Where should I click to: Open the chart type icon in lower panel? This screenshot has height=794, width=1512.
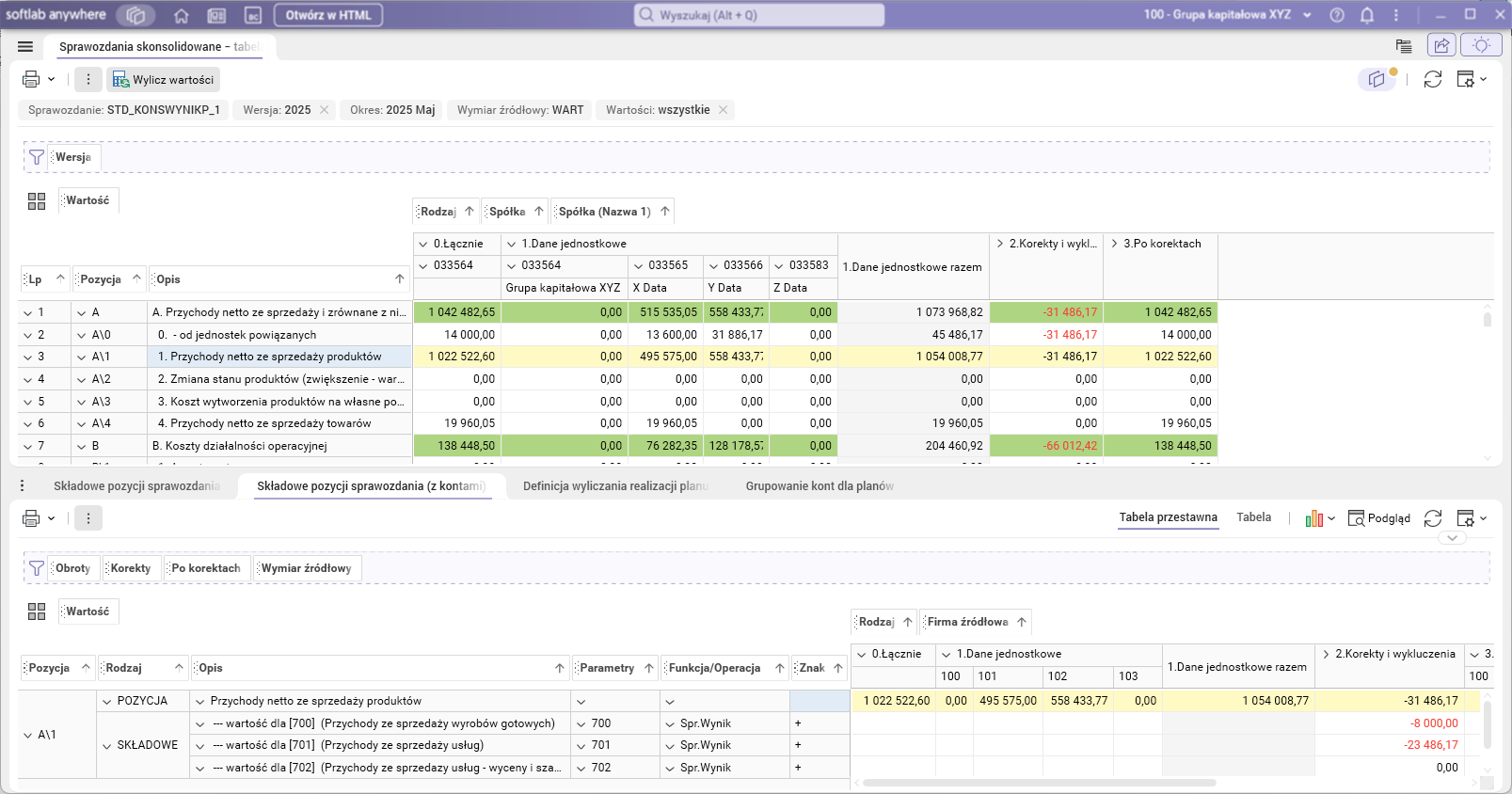(x=1314, y=518)
